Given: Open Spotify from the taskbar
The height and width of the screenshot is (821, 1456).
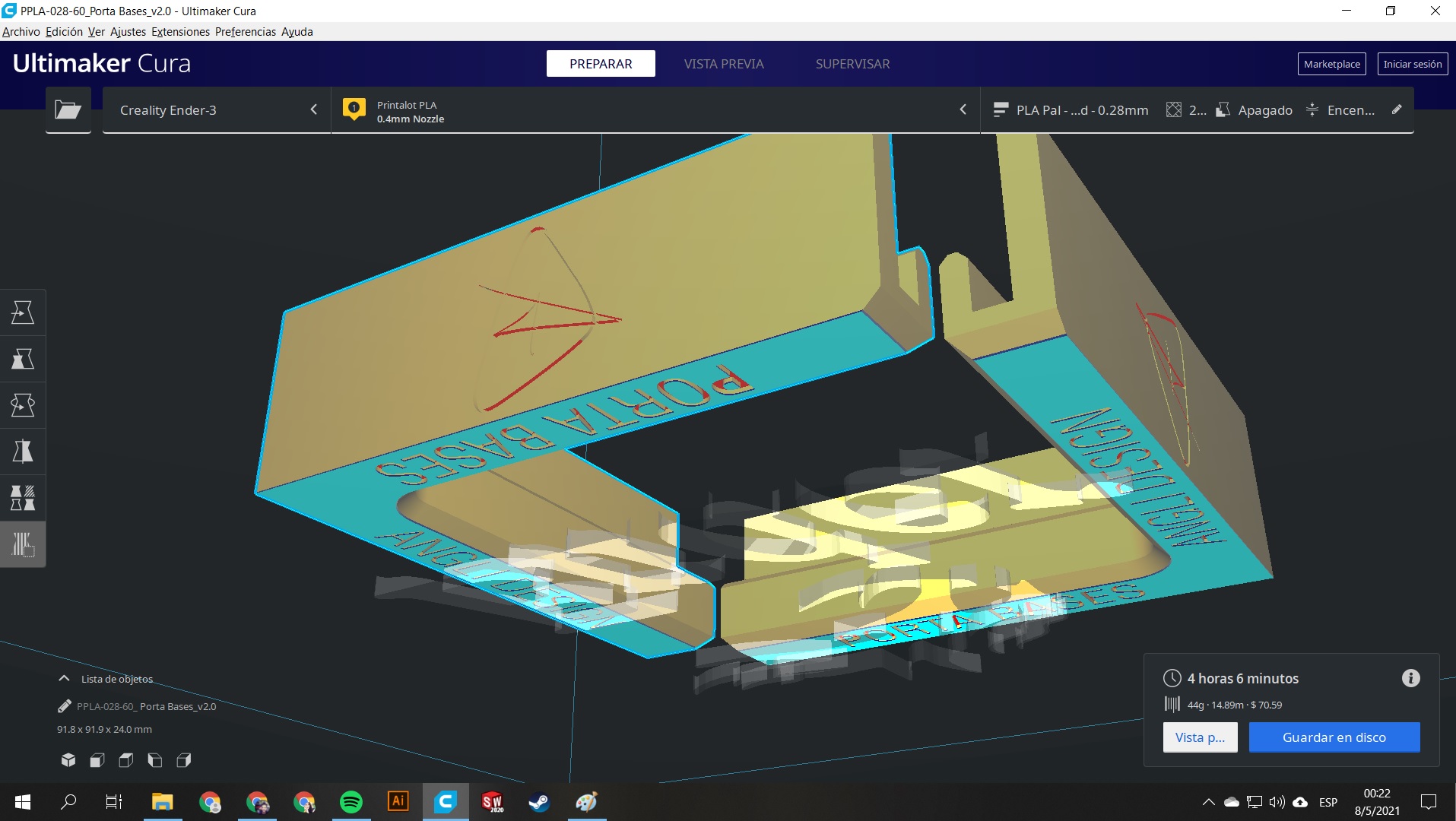Looking at the screenshot, I should tap(352, 802).
